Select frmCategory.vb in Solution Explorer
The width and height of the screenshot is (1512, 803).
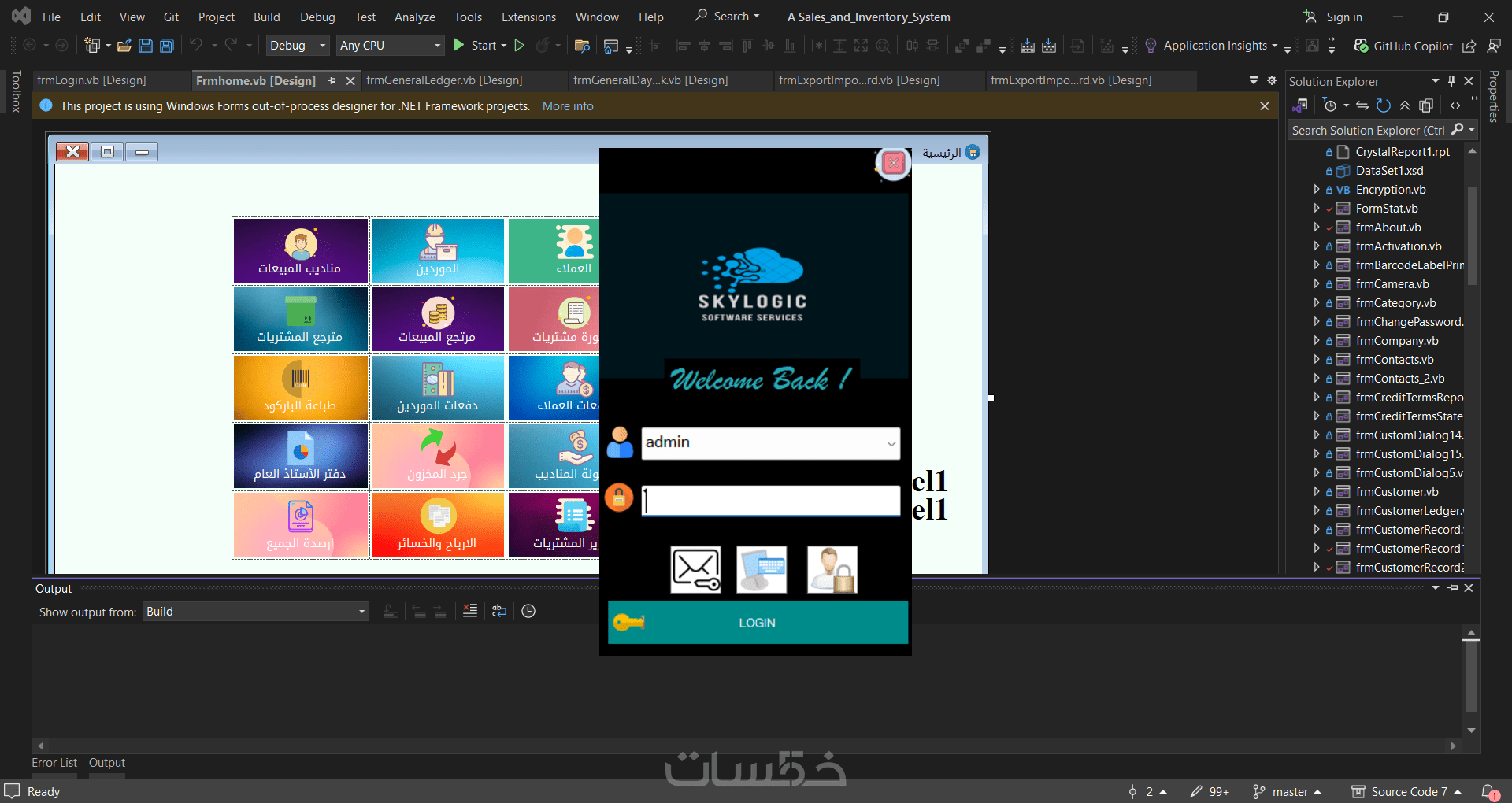point(1395,302)
